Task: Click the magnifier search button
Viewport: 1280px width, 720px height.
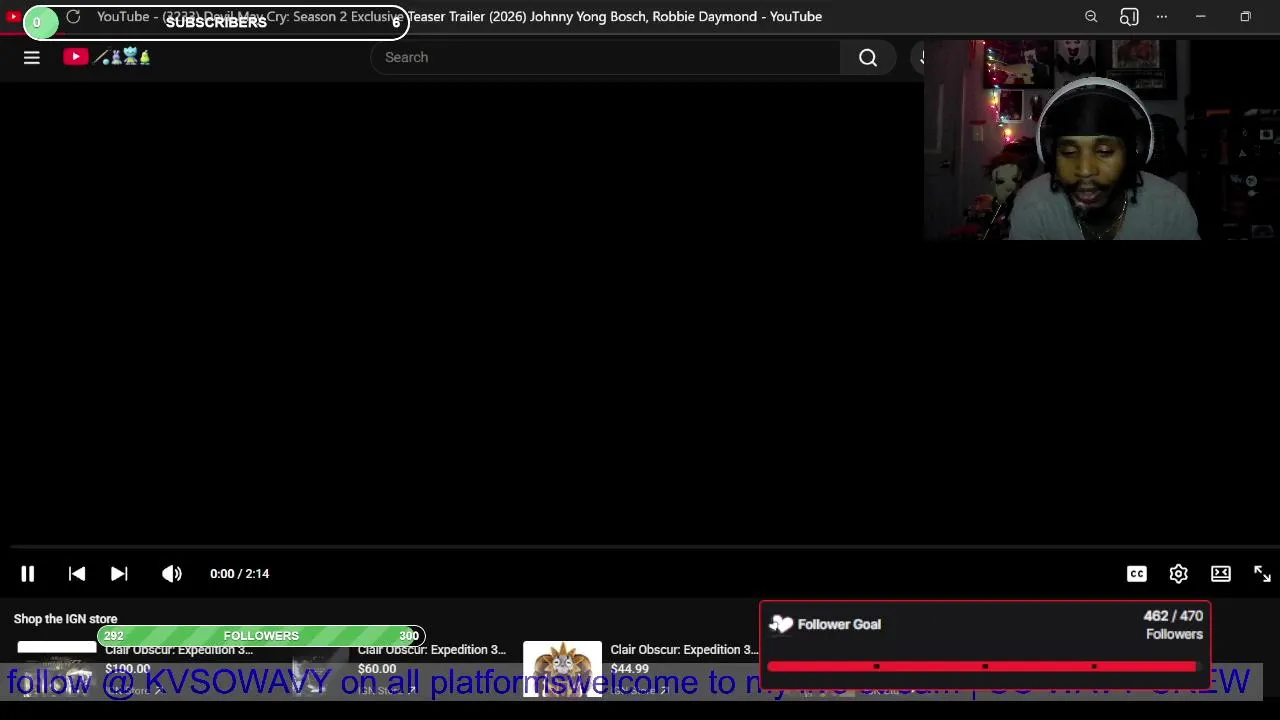Action: point(868,57)
